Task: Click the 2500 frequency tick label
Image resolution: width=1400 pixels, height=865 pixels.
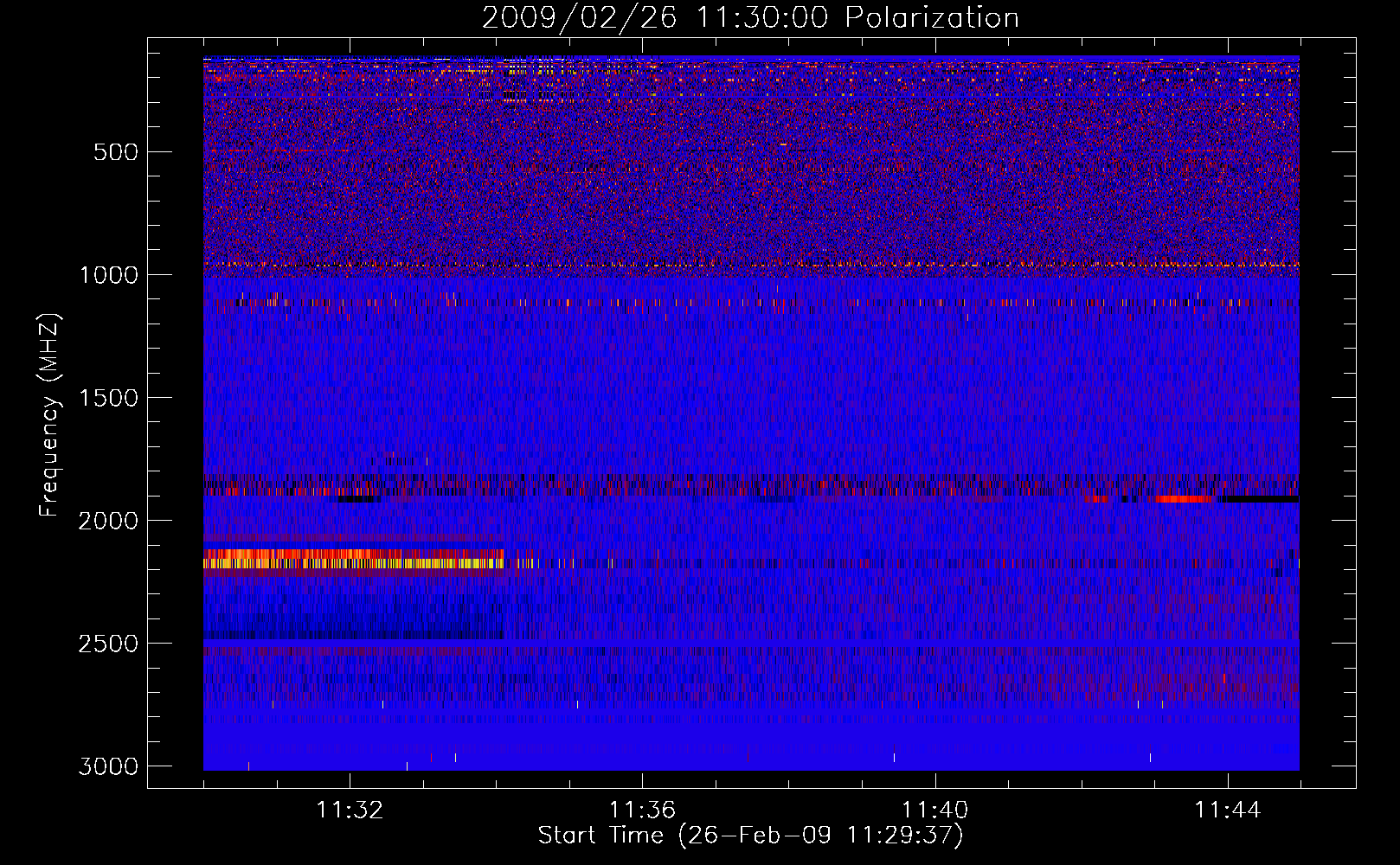Action: pos(108,644)
